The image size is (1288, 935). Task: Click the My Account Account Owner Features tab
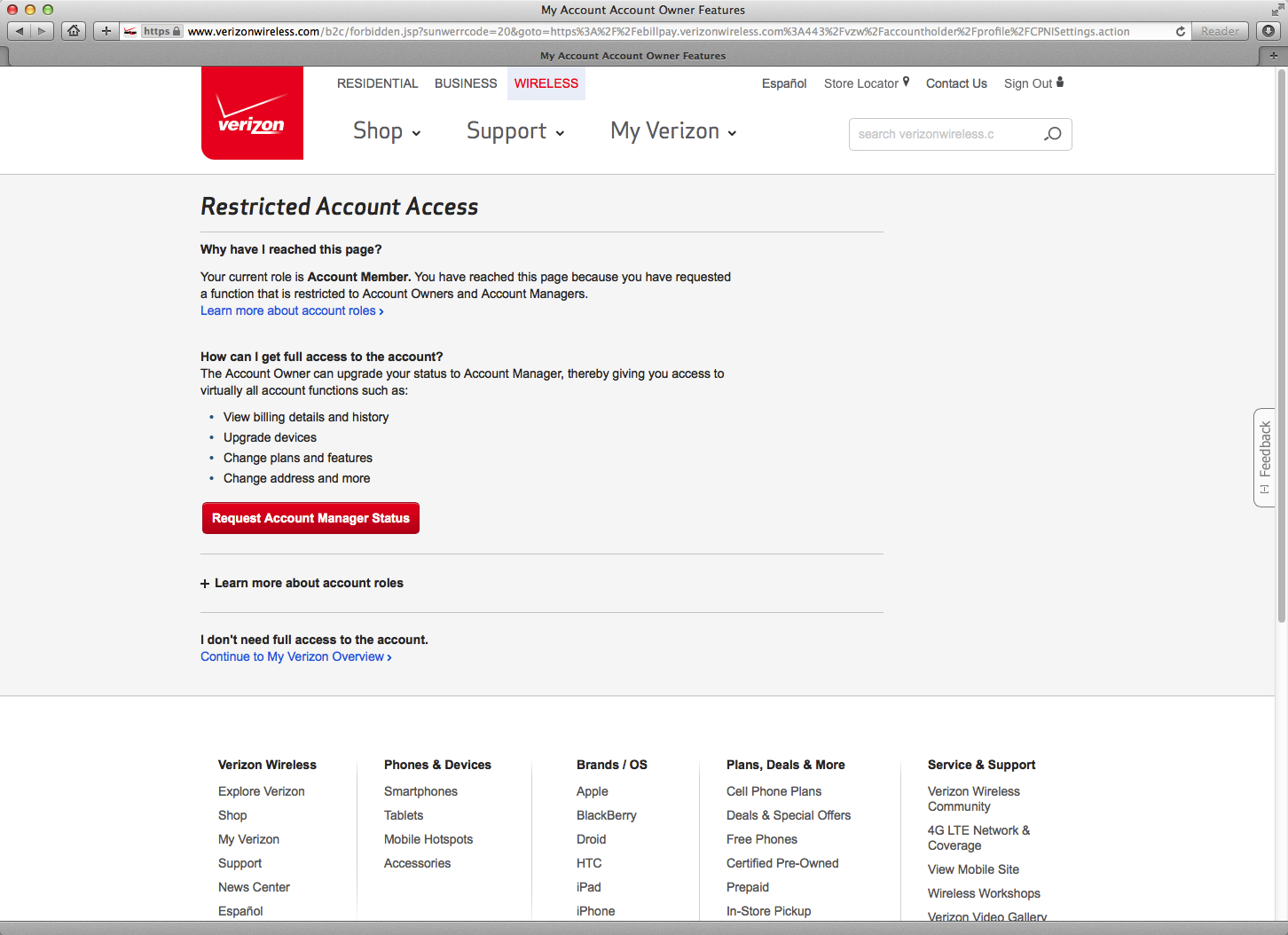(633, 55)
